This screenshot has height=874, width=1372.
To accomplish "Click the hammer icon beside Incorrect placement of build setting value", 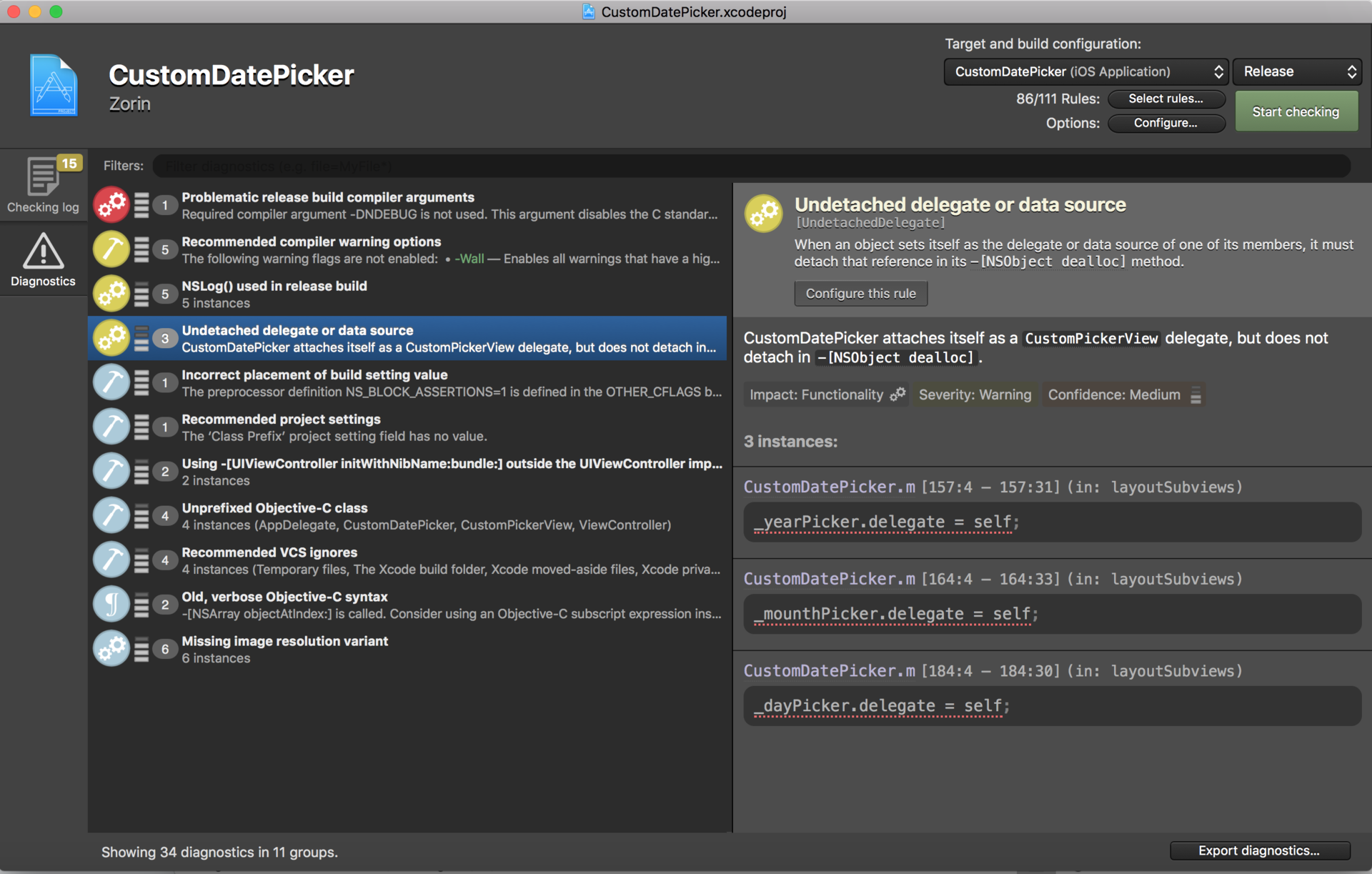I will pyautogui.click(x=111, y=382).
